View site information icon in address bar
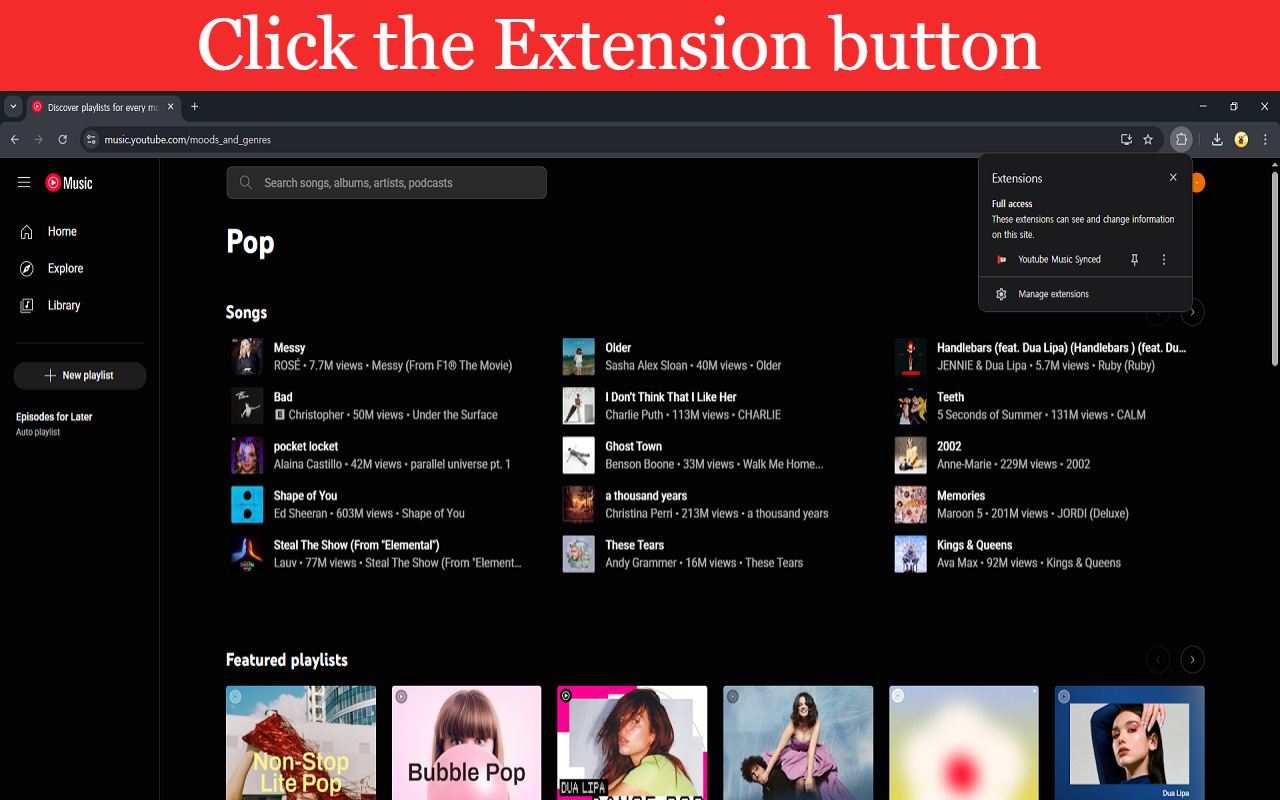The width and height of the screenshot is (1280, 800). tap(91, 140)
